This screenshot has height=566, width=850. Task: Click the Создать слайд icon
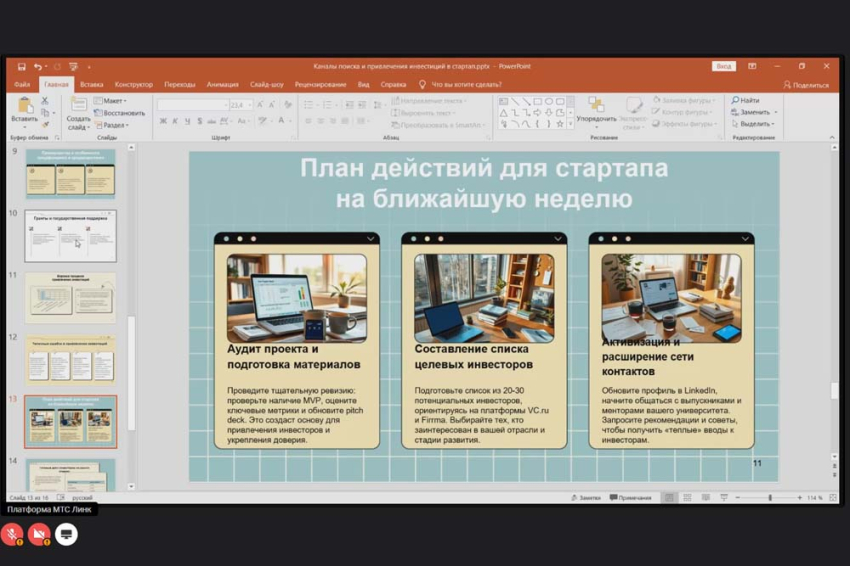coord(79,105)
